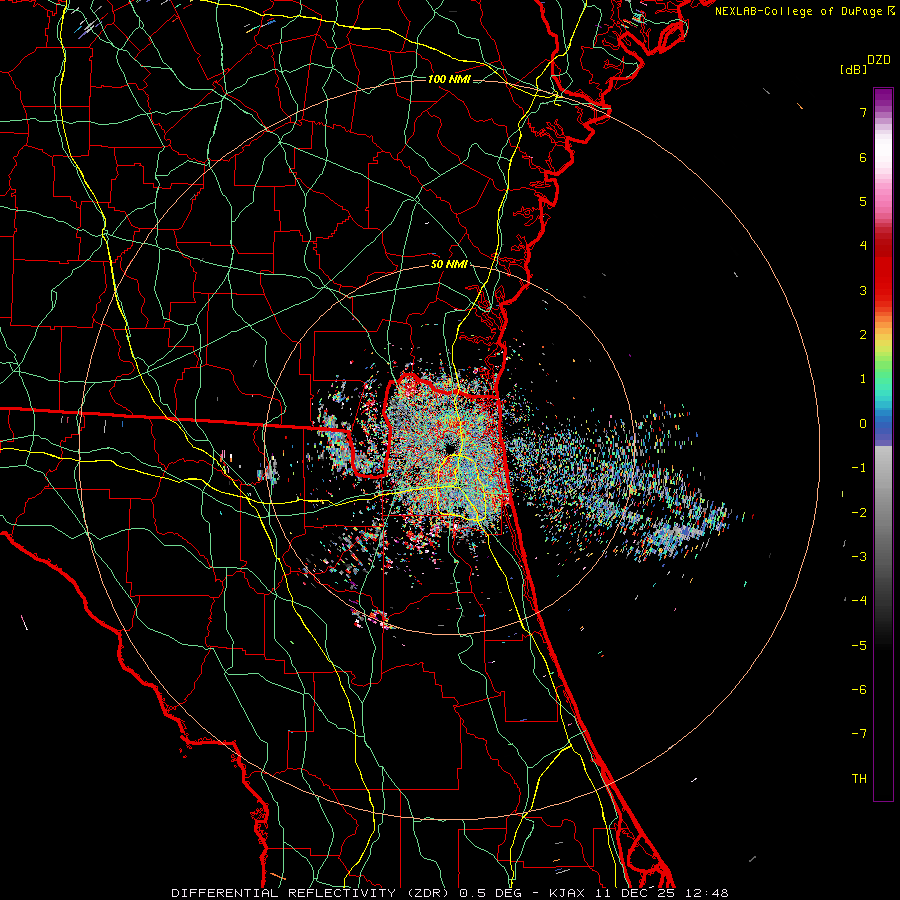The width and height of the screenshot is (900, 900).
Task: Click the 0 value on the color scale
Action: click(x=863, y=424)
